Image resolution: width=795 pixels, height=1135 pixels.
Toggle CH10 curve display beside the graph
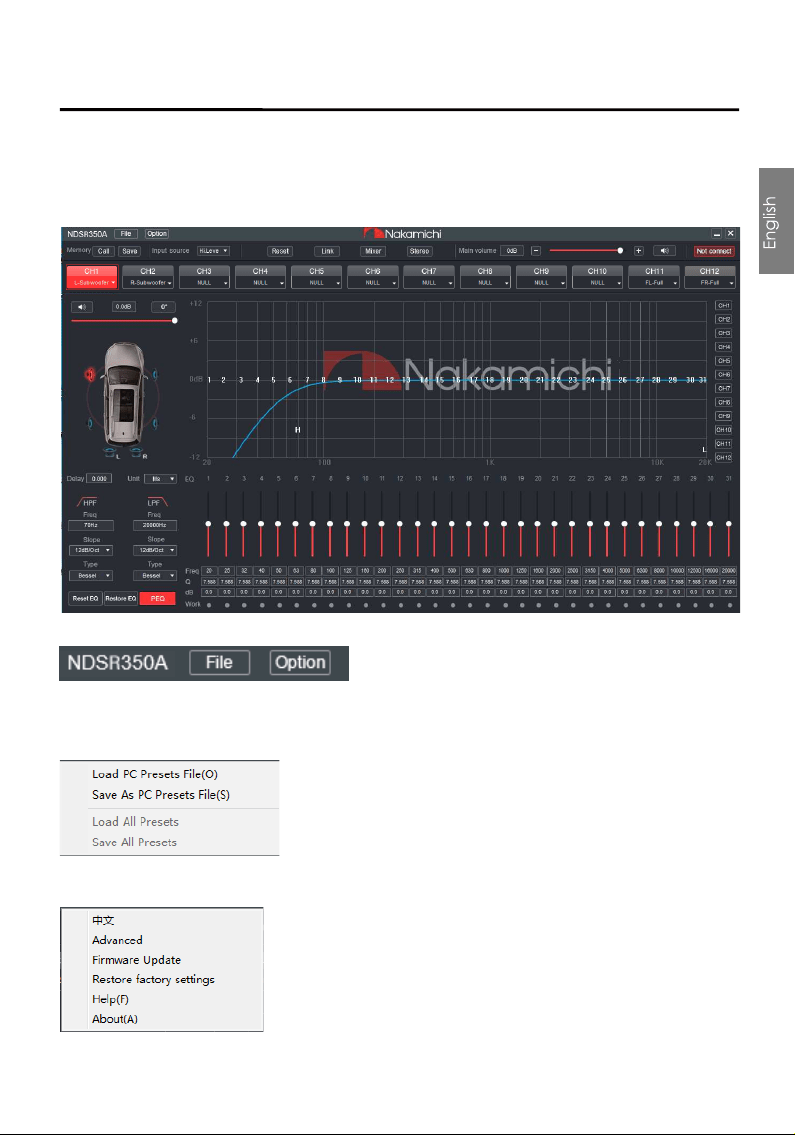tap(723, 429)
